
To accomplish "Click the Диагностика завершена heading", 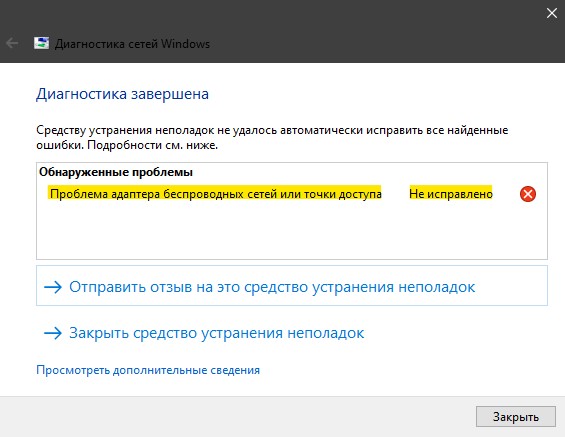I will point(123,94).
